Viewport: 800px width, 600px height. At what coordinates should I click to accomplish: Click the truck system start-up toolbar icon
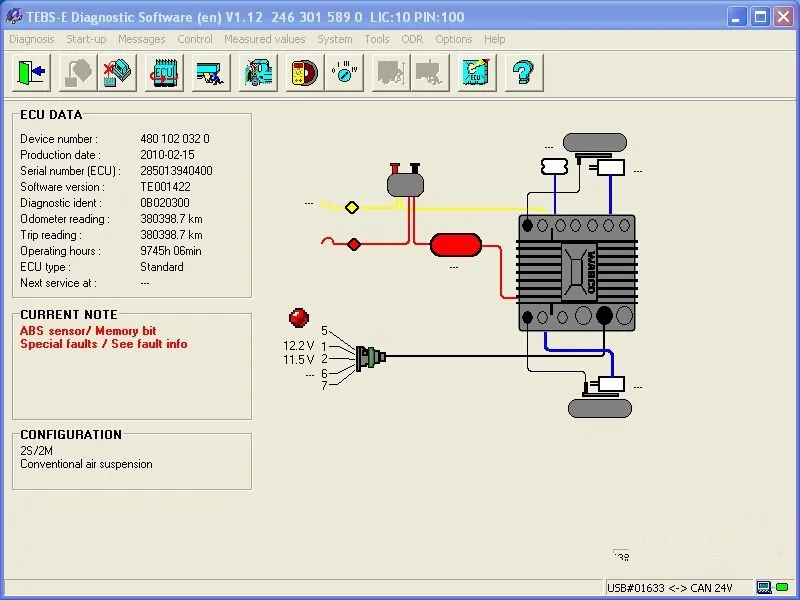[x=258, y=73]
